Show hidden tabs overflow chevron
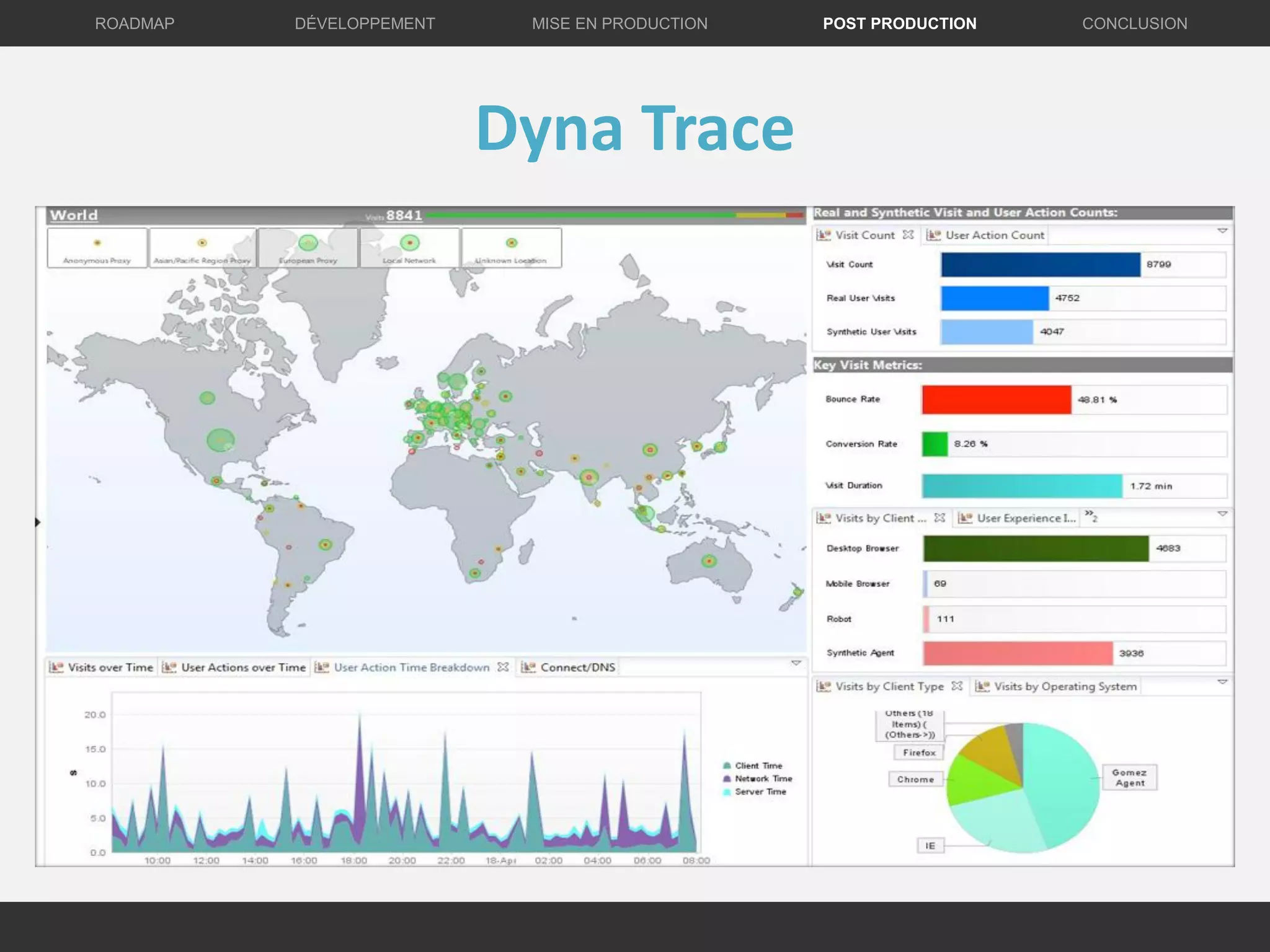1270x952 pixels. [x=1091, y=516]
